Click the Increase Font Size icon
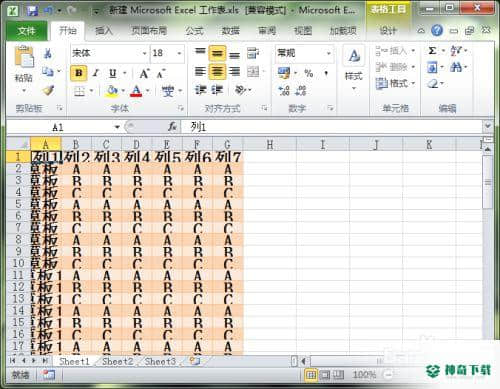Image resolution: width=500 pixels, height=389 pixels. 144,73
